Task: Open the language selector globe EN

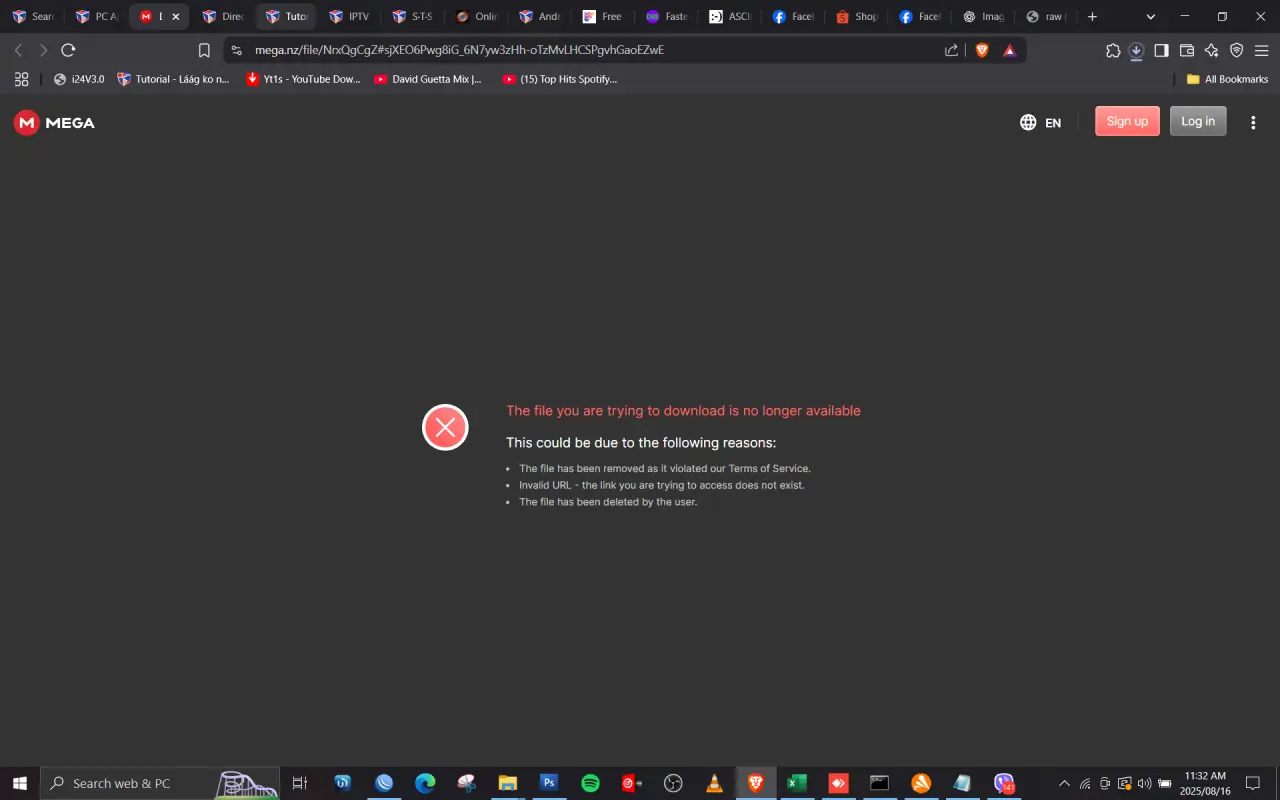Action: (x=1040, y=122)
